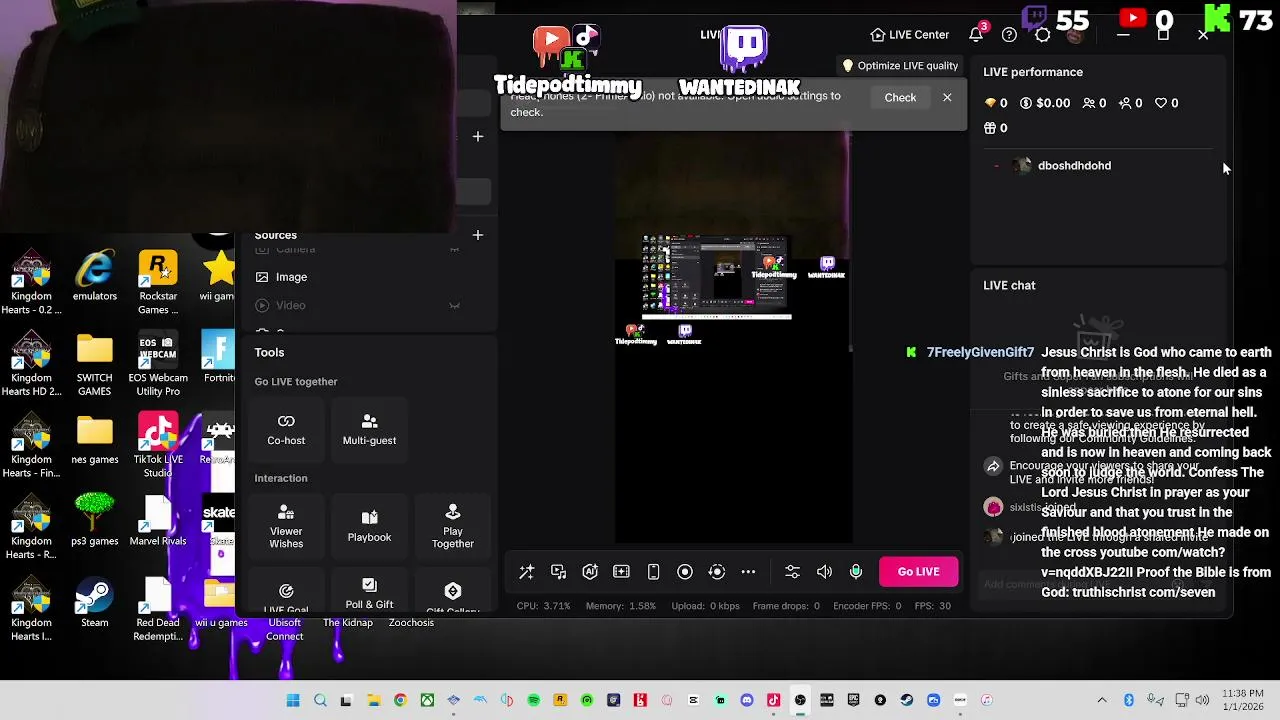Open the help question mark icon

click(1009, 35)
